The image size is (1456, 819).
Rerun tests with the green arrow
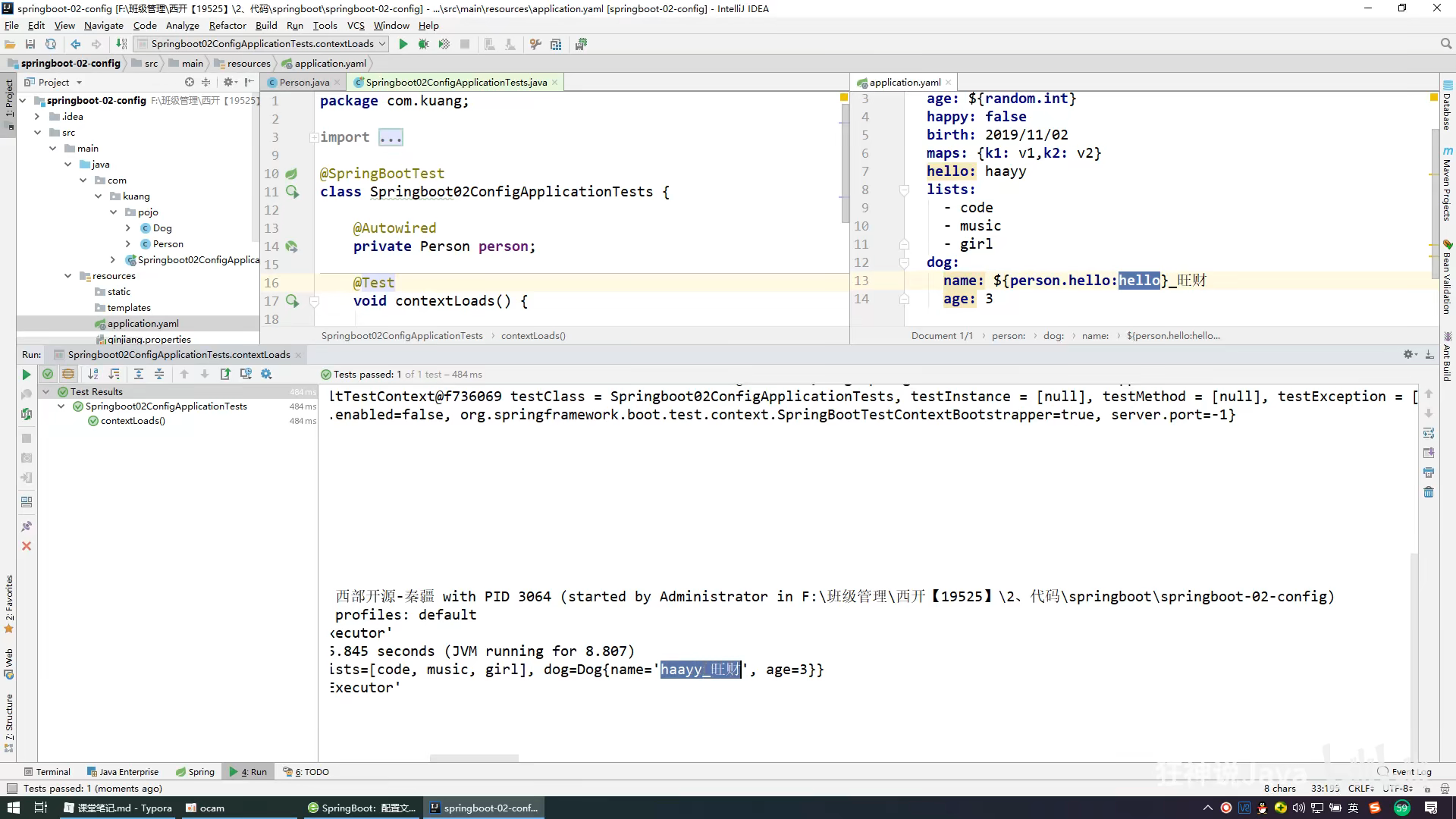[26, 374]
